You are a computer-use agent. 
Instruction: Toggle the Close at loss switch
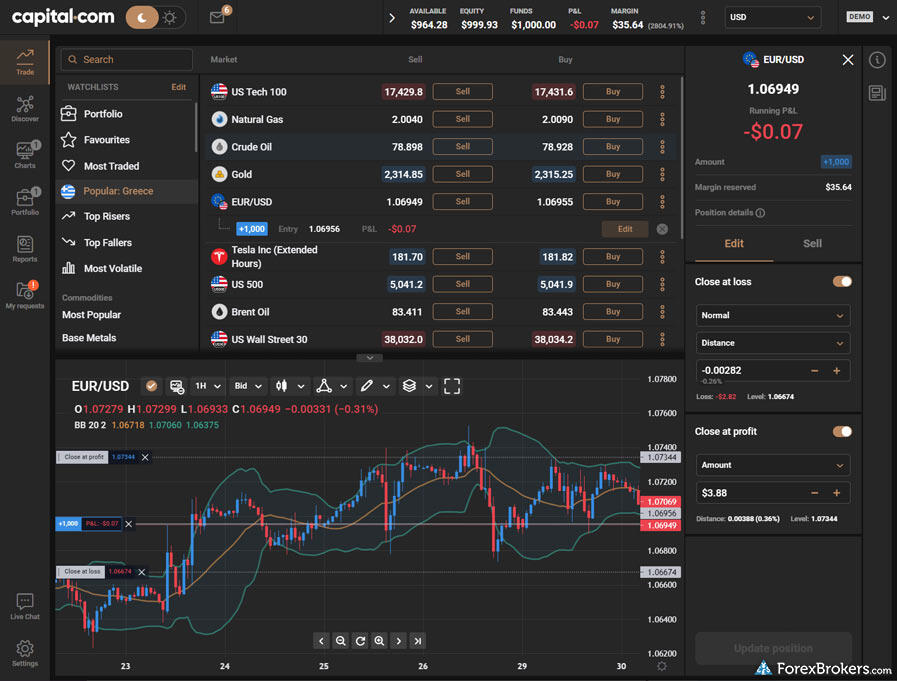tap(842, 282)
